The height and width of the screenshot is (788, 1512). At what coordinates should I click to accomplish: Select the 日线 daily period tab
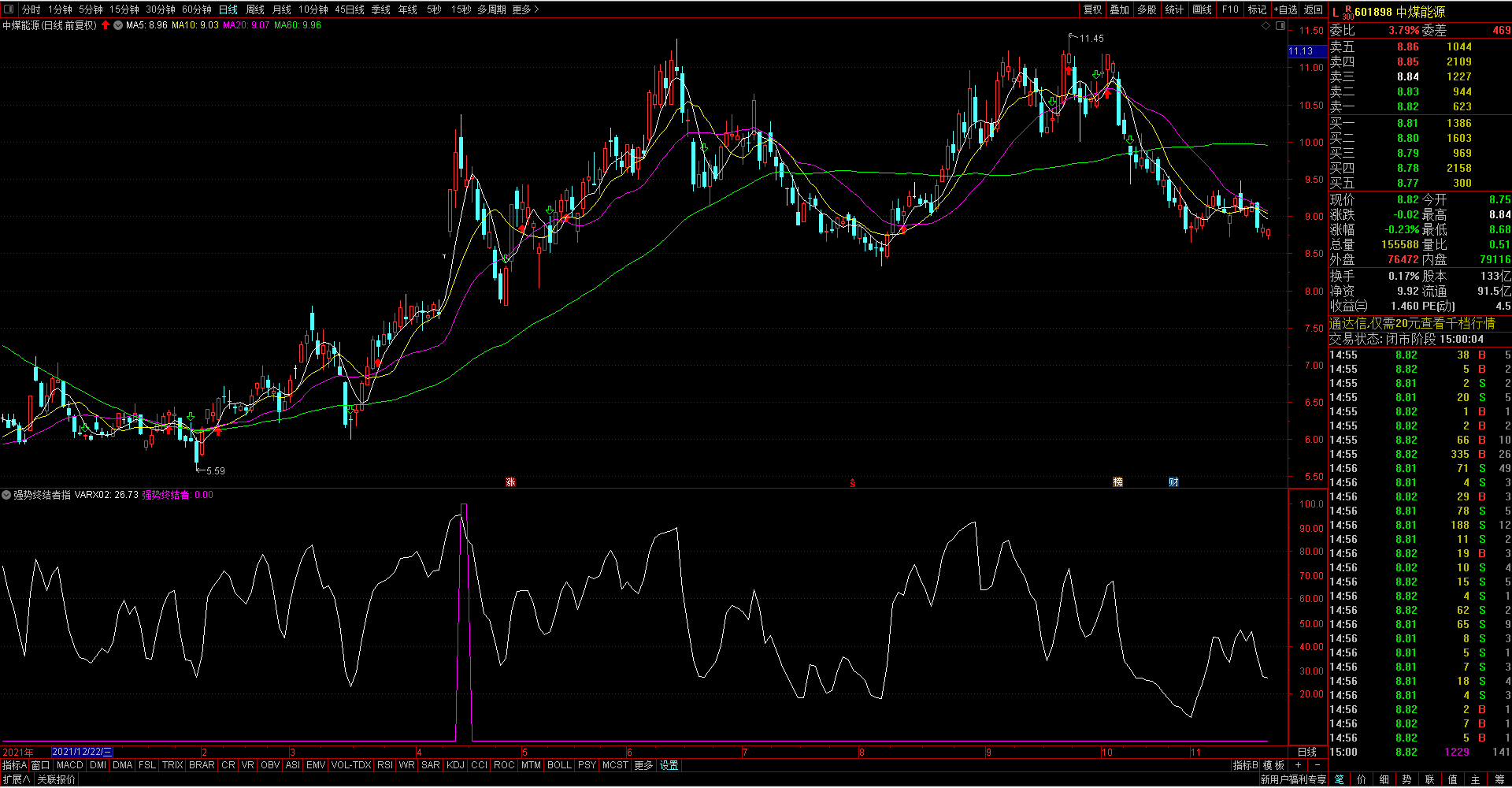point(228,9)
